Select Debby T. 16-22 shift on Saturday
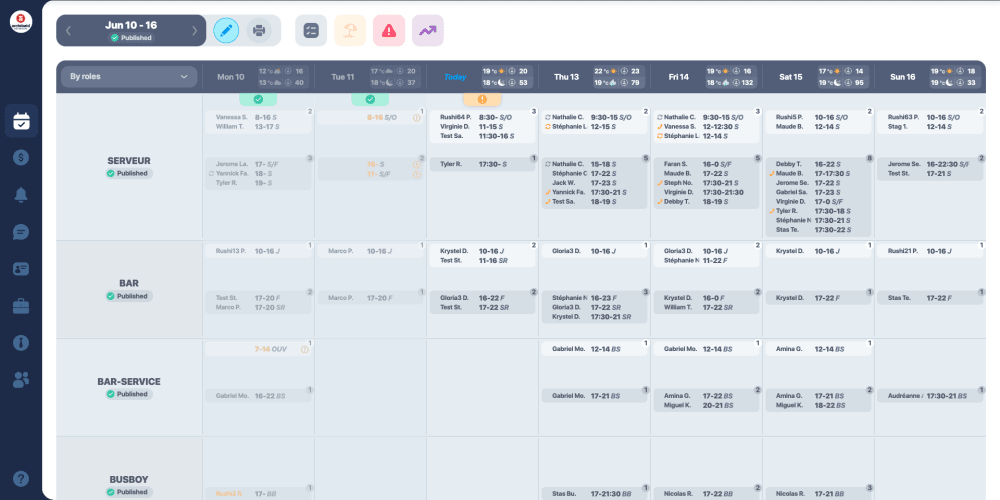 (818, 164)
